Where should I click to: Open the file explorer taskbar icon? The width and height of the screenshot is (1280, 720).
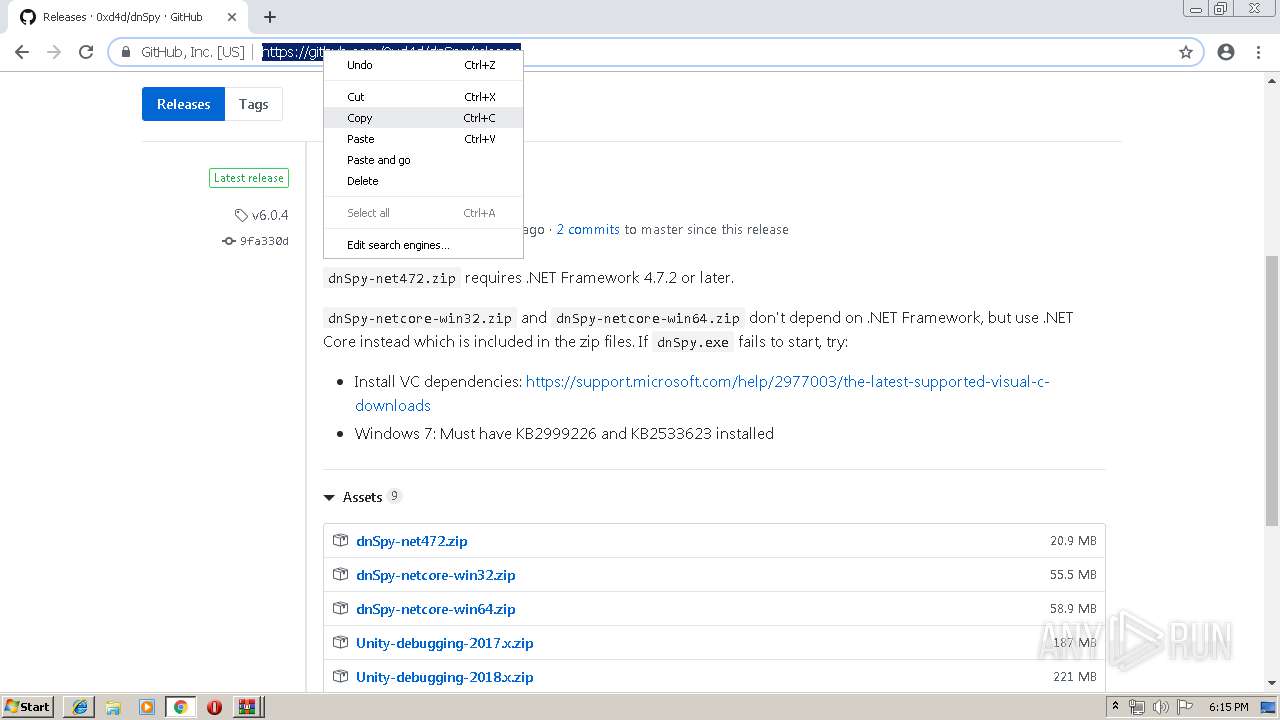[113, 707]
